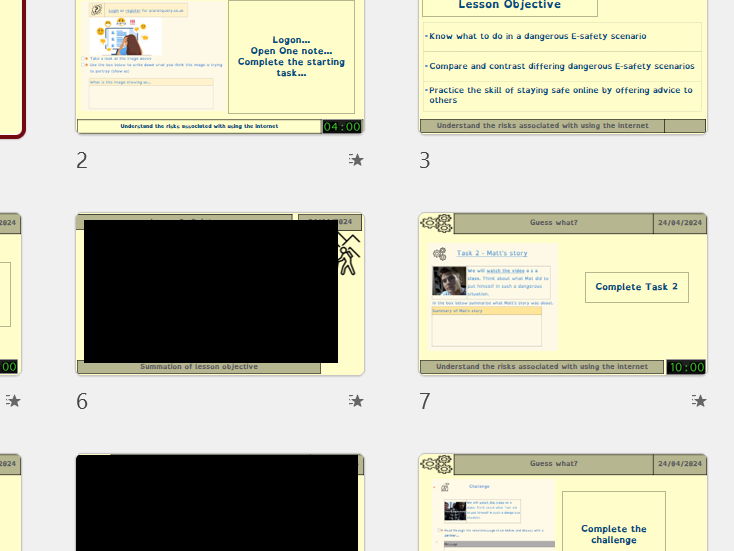Screen dimensions: 734x551
Task: Click the 24/04/2024 date on slide 7
Action: pyautogui.click(x=680, y=223)
